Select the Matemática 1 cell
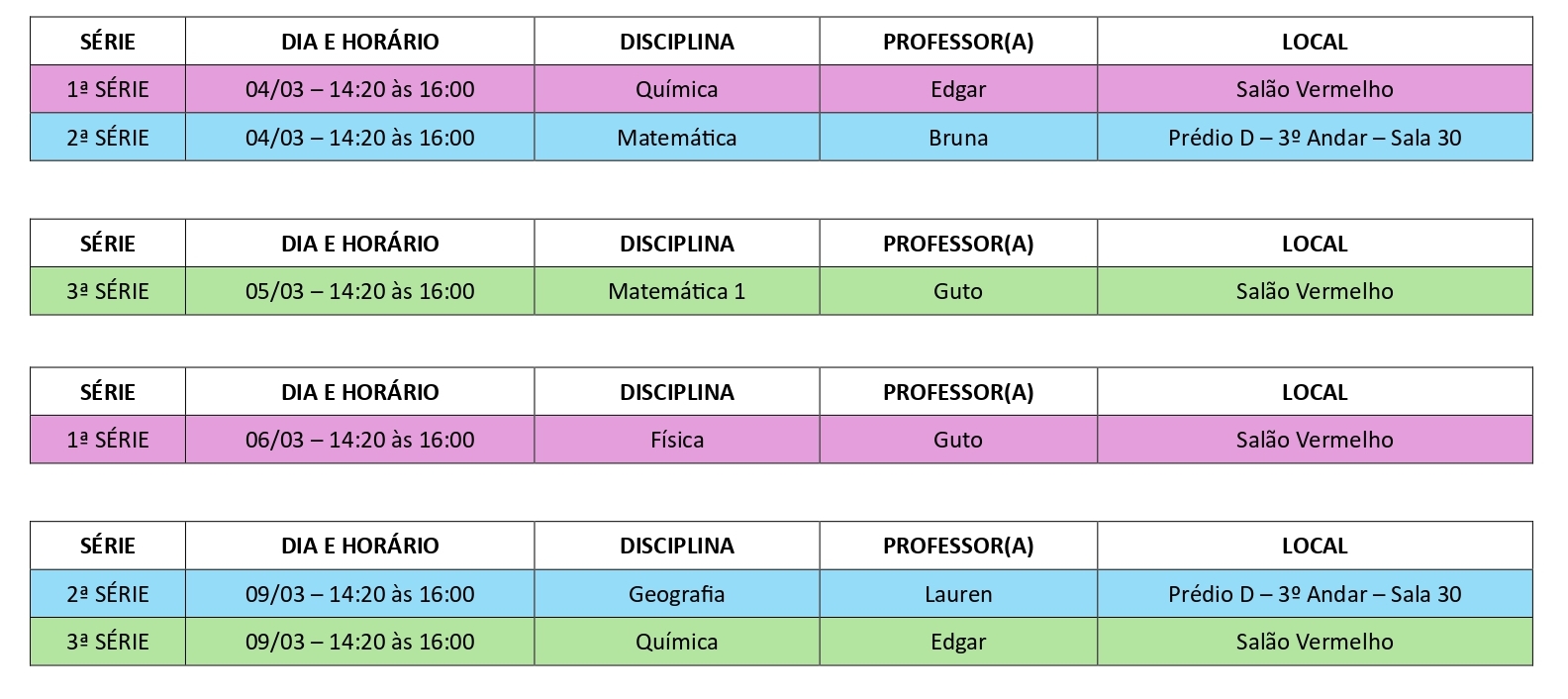This screenshot has width=1568, height=699. coord(676,291)
